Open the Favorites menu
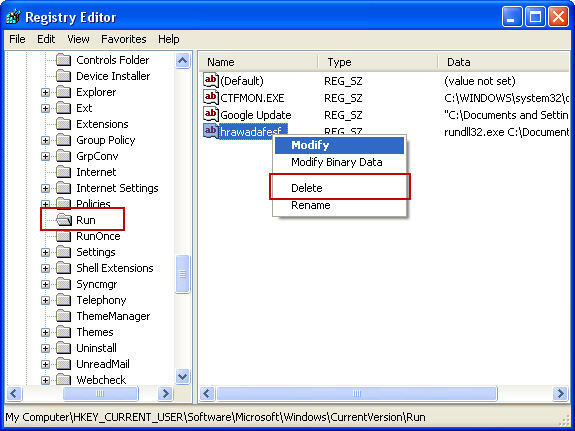 click(x=124, y=39)
